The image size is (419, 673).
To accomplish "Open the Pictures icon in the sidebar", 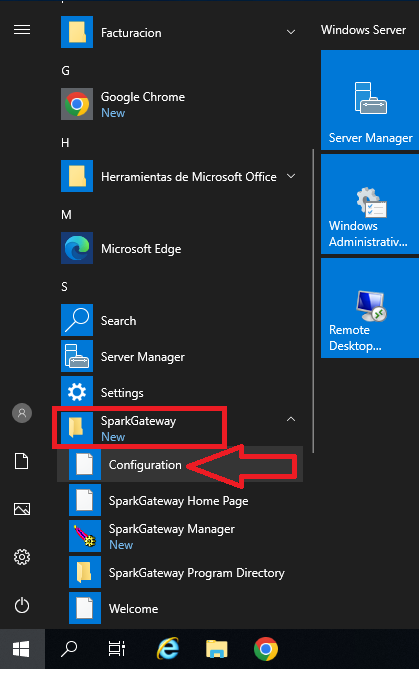I will pyautogui.click(x=22, y=509).
